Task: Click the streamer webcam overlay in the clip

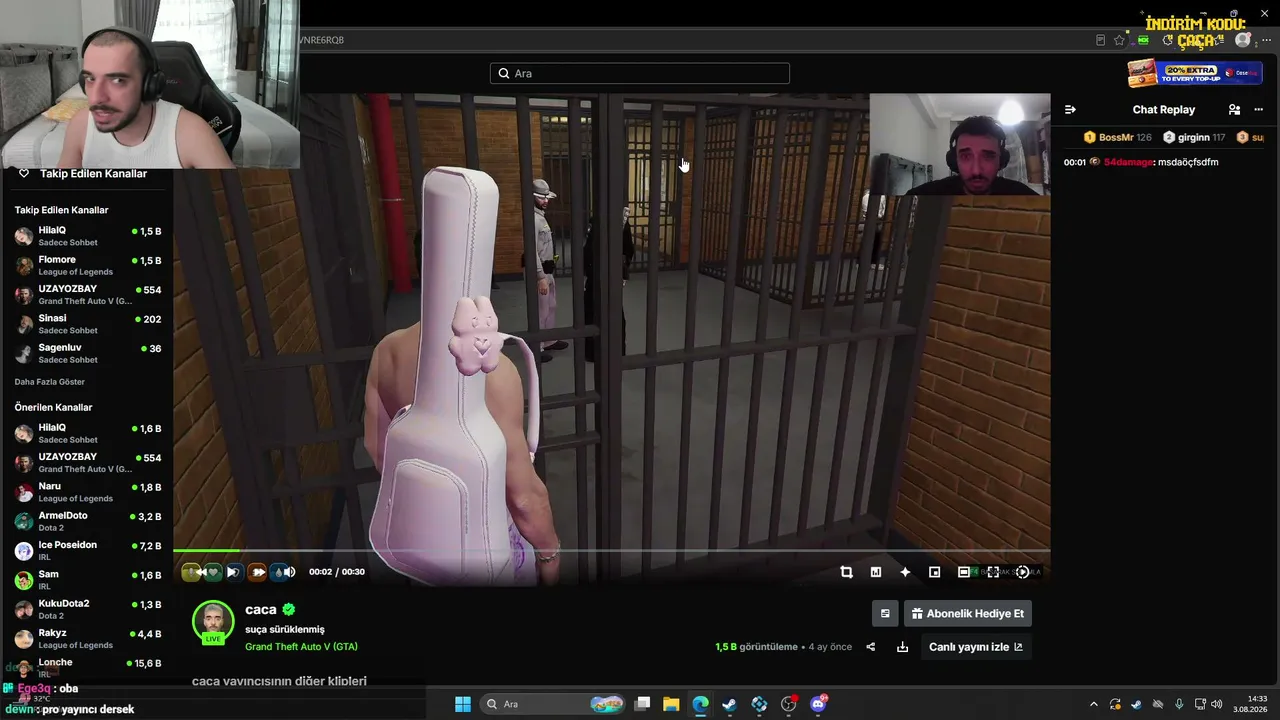Action: (960, 144)
